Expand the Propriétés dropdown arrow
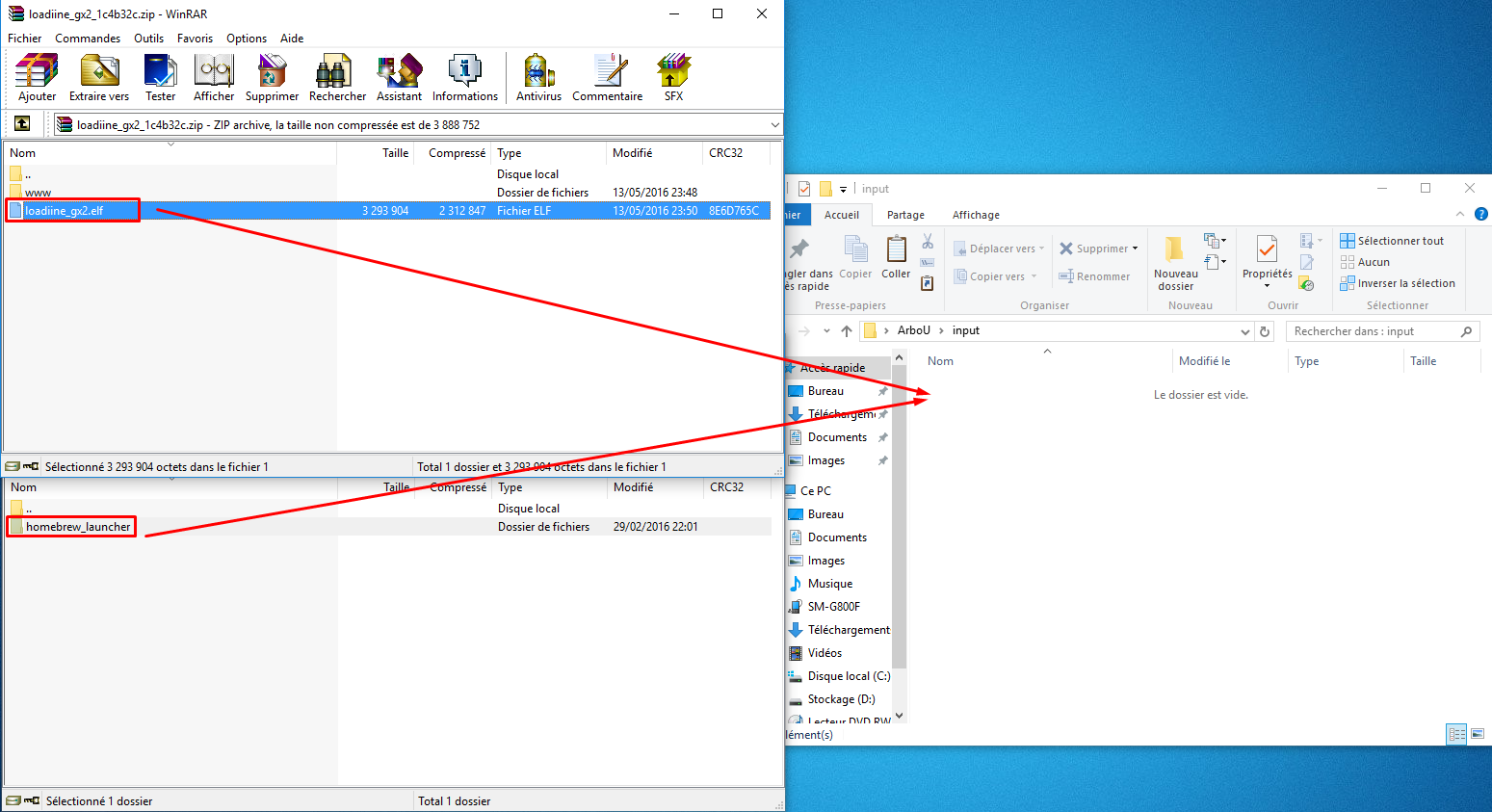The height and width of the screenshot is (812, 1492). (x=1267, y=285)
